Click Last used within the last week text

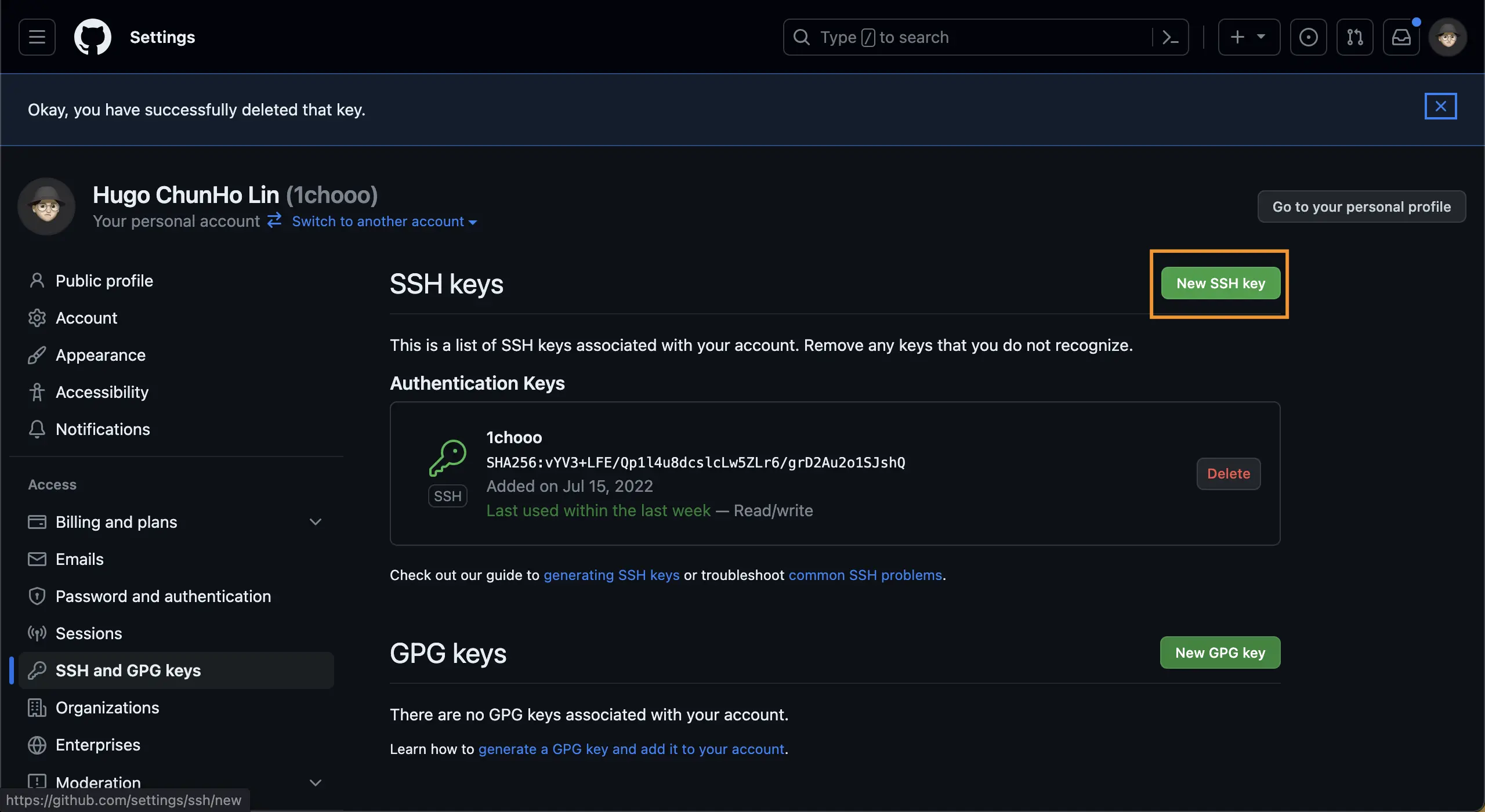[x=598, y=510]
